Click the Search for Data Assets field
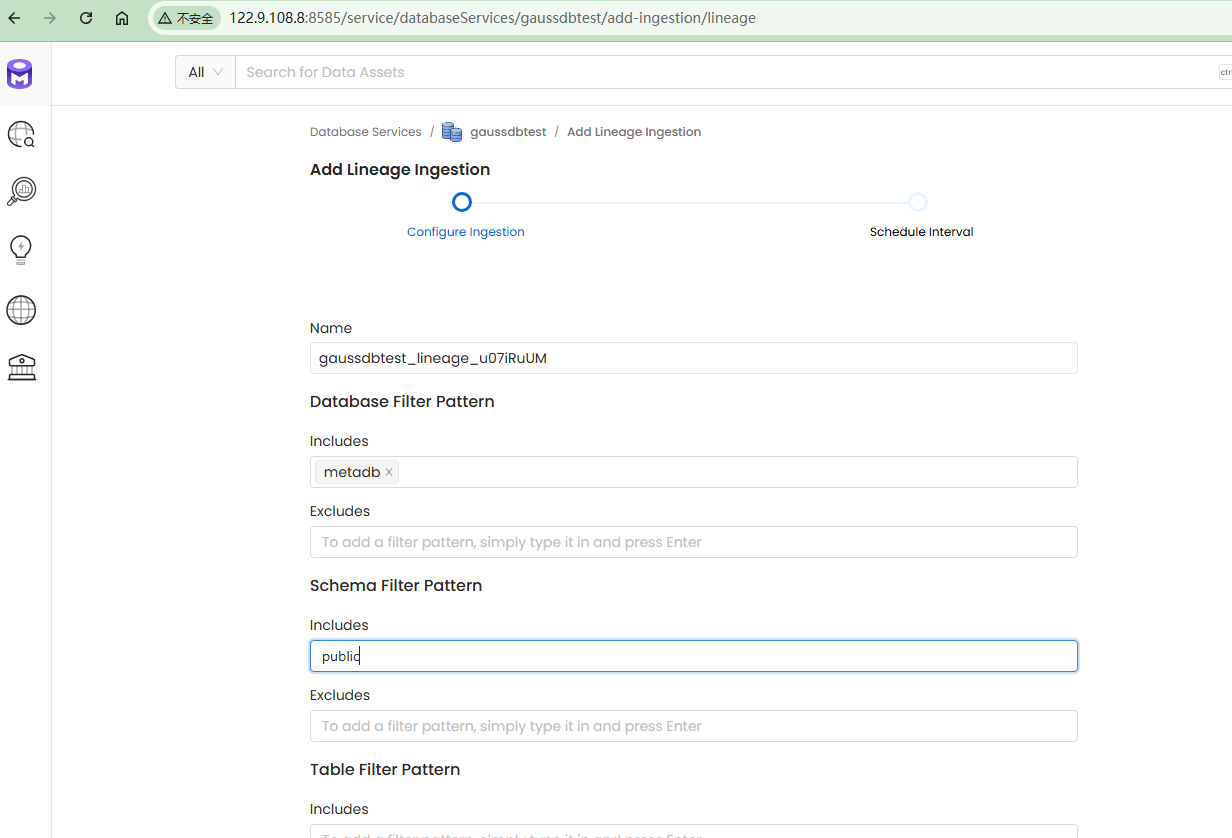 (720, 72)
